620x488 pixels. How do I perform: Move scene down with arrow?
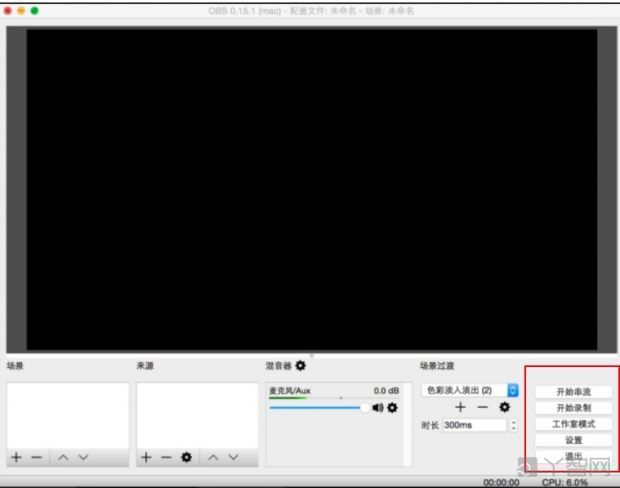coord(83,458)
